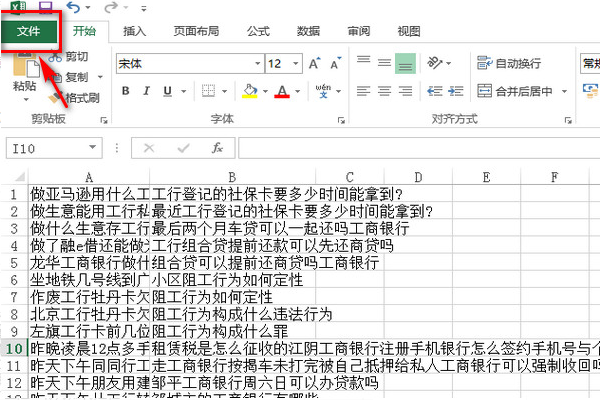600x400 pixels.
Task: Click 复制 (Copy) button
Action: tap(70, 77)
